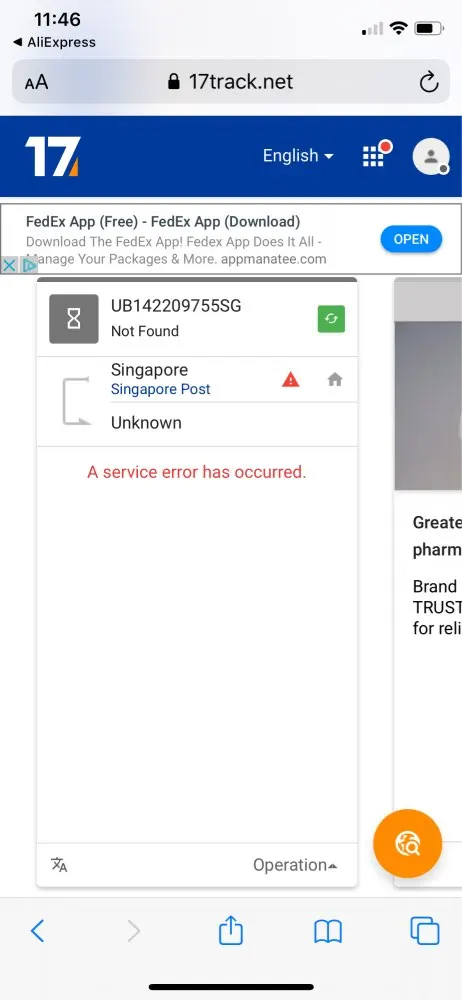462x1000 pixels.
Task: Tap the translate icon in card footer
Action: click(x=59, y=865)
